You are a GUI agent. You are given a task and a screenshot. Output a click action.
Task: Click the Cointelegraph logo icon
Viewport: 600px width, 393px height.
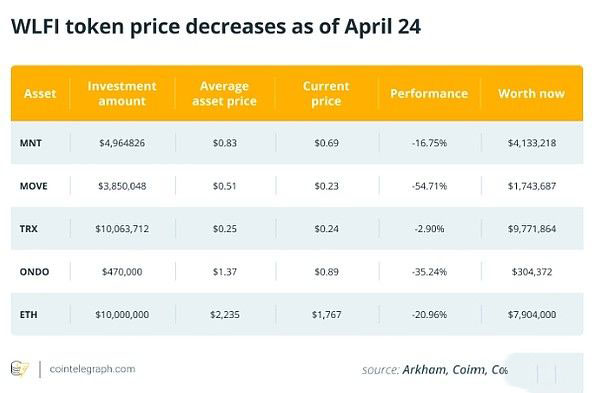20,369
